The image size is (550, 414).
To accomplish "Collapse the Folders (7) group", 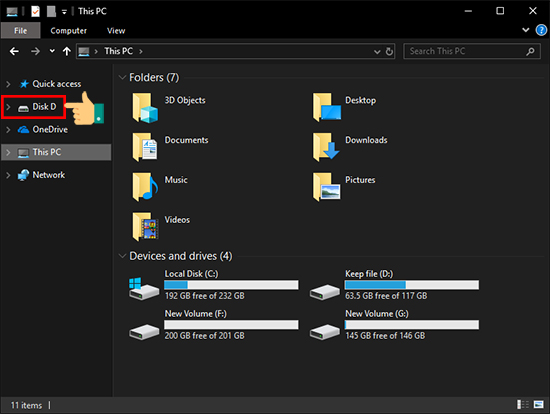I will coord(122,78).
